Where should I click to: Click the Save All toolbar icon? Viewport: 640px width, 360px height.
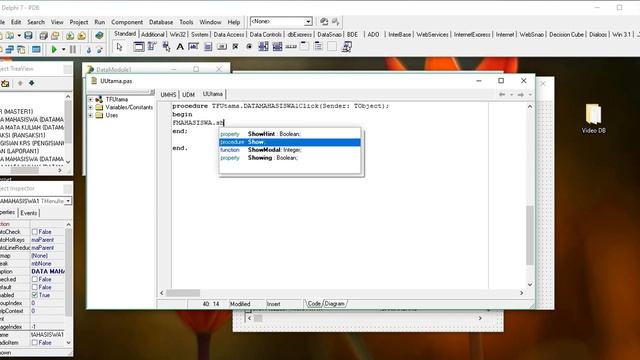(x=44, y=36)
